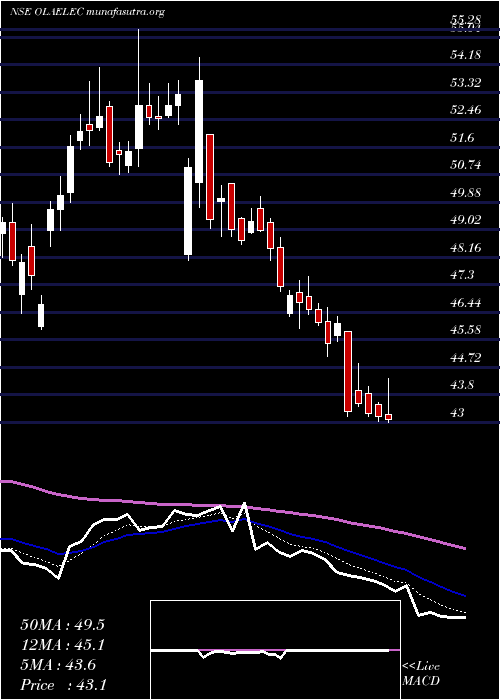Screen dimensions: 500x700
Task: Click the 51.6 price axis label
Action: tap(462, 138)
